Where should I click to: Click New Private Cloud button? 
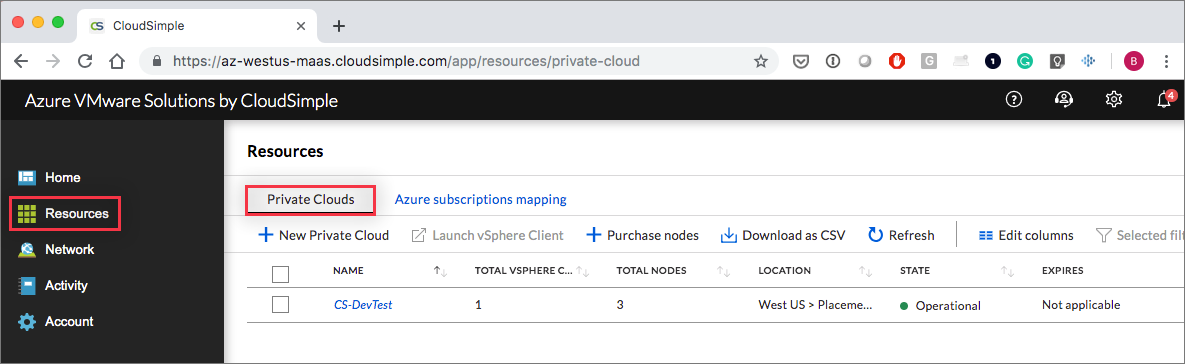point(323,236)
